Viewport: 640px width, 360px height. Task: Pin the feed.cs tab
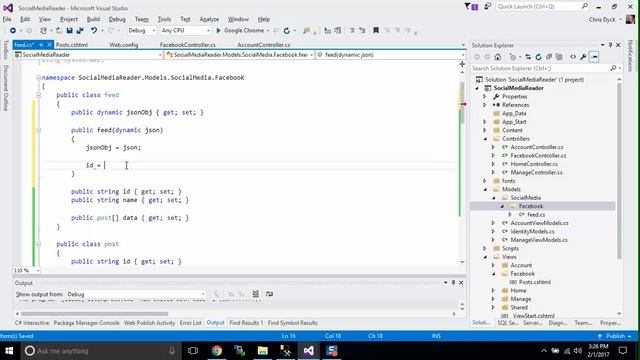(41, 44)
